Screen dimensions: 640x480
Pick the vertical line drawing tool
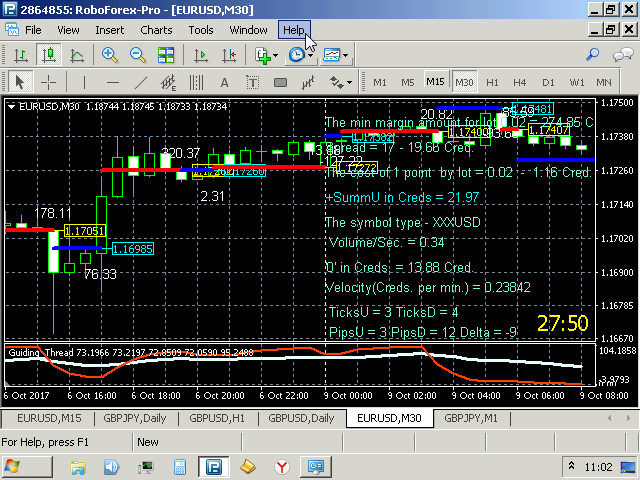coord(84,82)
